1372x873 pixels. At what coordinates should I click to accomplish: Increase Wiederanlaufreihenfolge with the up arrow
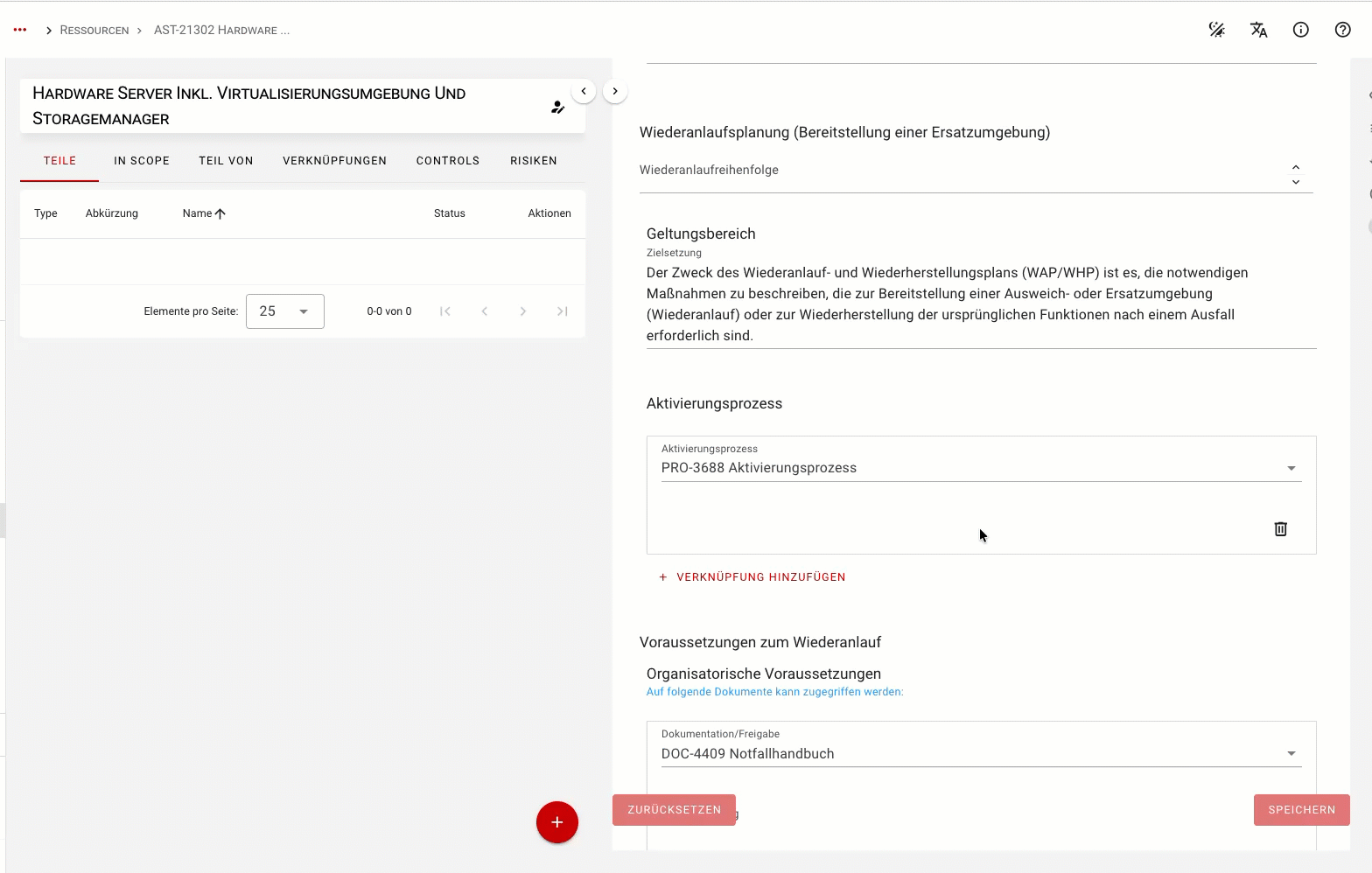[x=1296, y=166]
